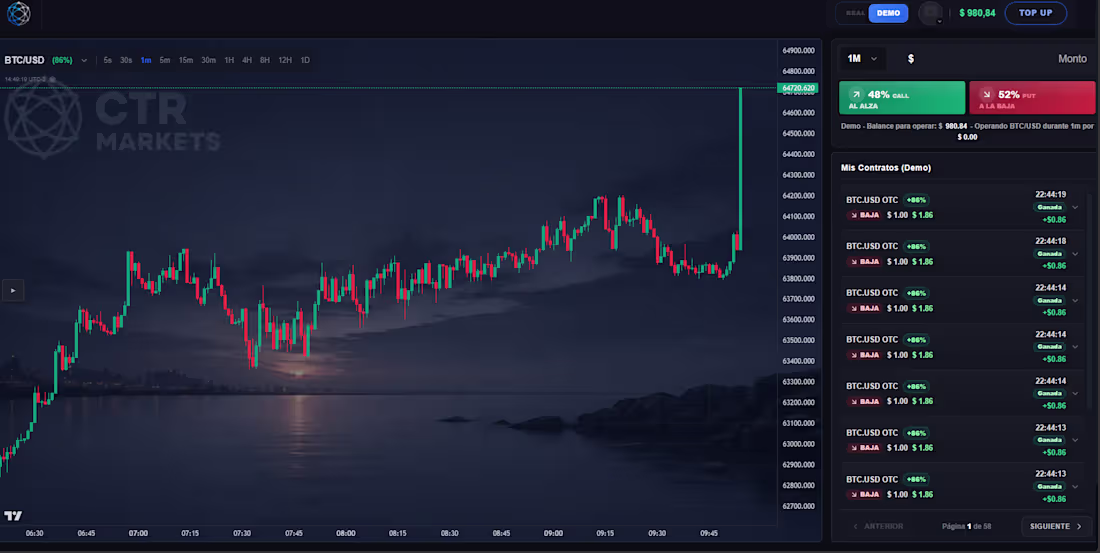Click the clock icon beside UTC-3 time
Screen dimensions: 1100x553
point(51,79)
